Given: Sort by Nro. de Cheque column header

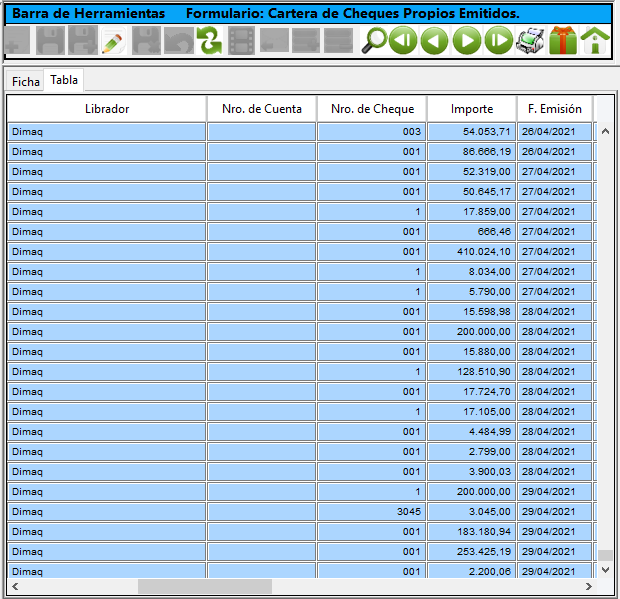Looking at the screenshot, I should (x=372, y=109).
